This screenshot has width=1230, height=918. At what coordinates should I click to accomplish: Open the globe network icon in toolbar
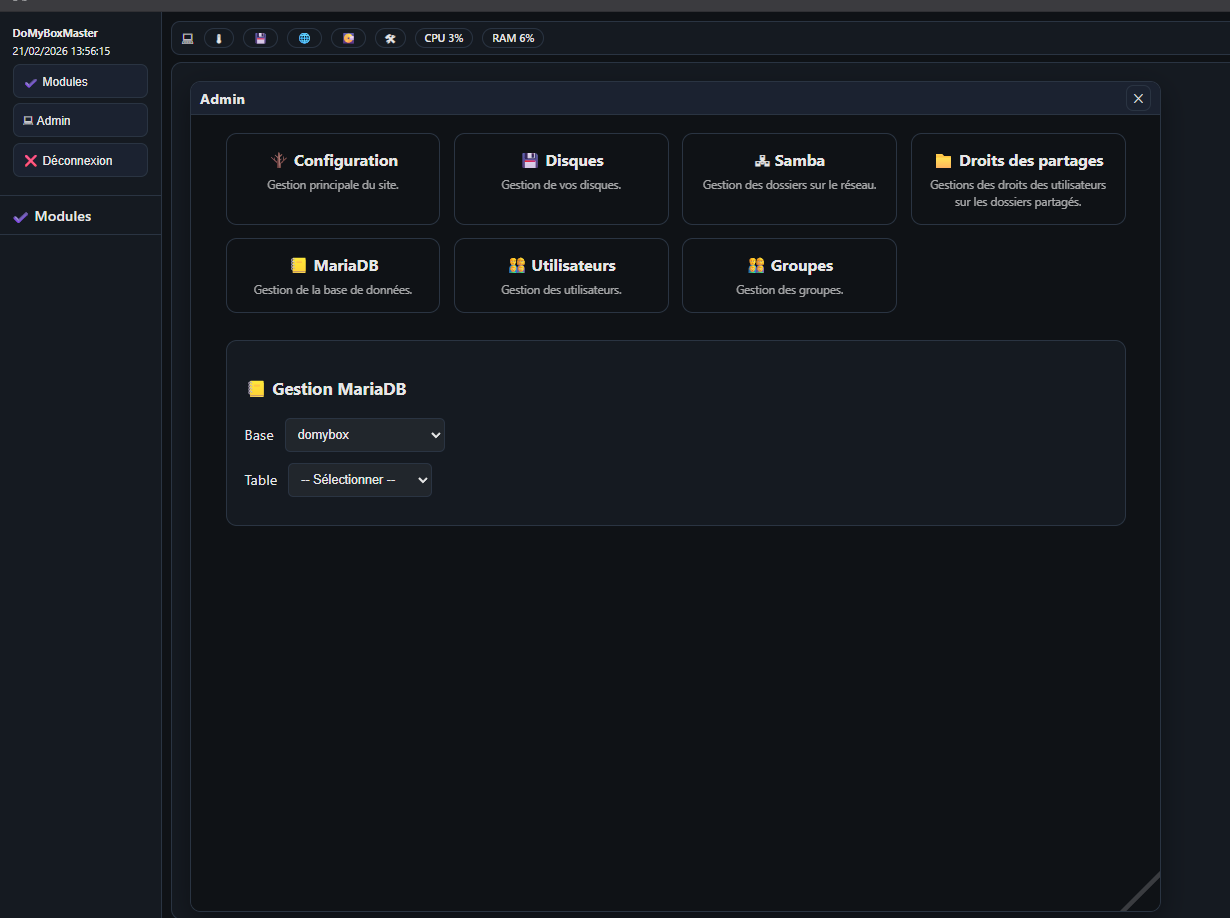(304, 38)
